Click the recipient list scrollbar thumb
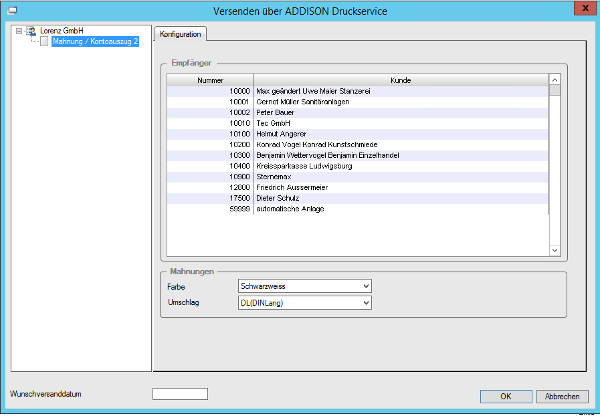The width and height of the screenshot is (600, 416). (554, 91)
